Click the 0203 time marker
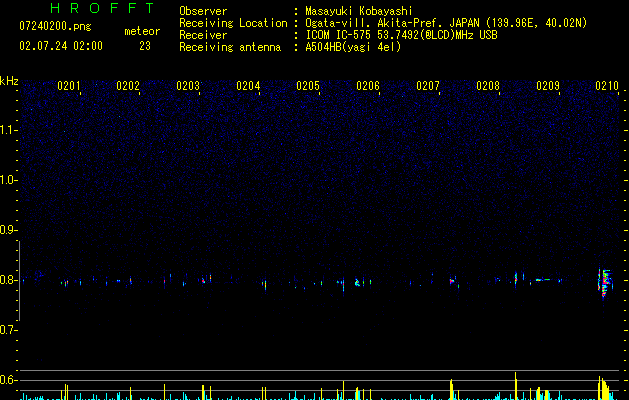The height and width of the screenshot is (400, 629). tap(188, 86)
